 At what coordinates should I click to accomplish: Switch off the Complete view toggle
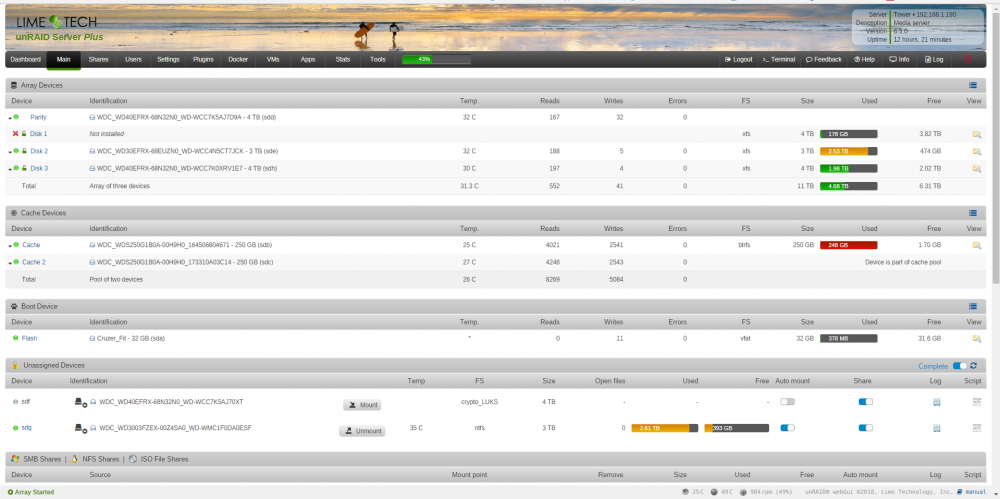(960, 366)
